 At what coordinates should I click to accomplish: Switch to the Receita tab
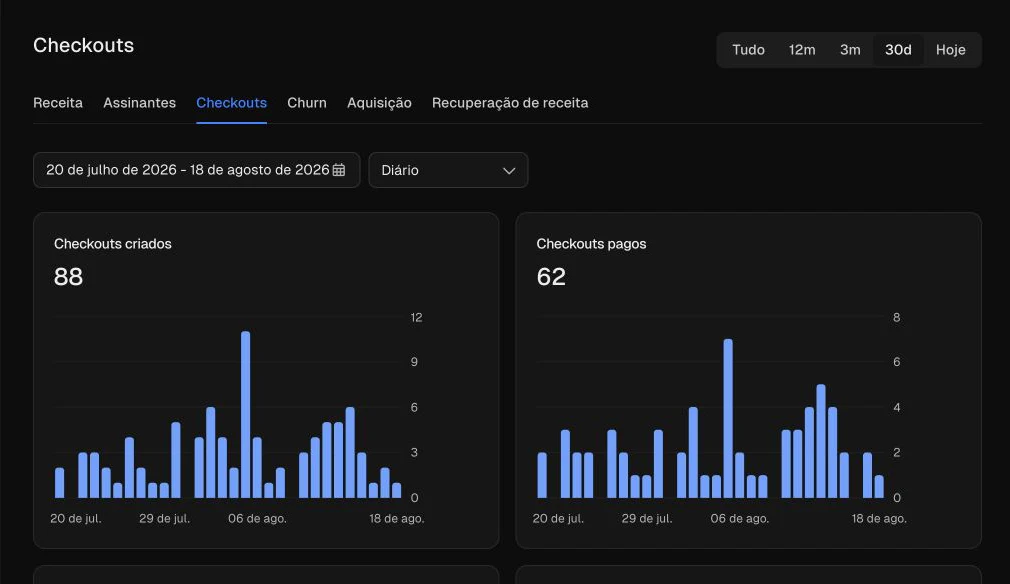pos(58,103)
